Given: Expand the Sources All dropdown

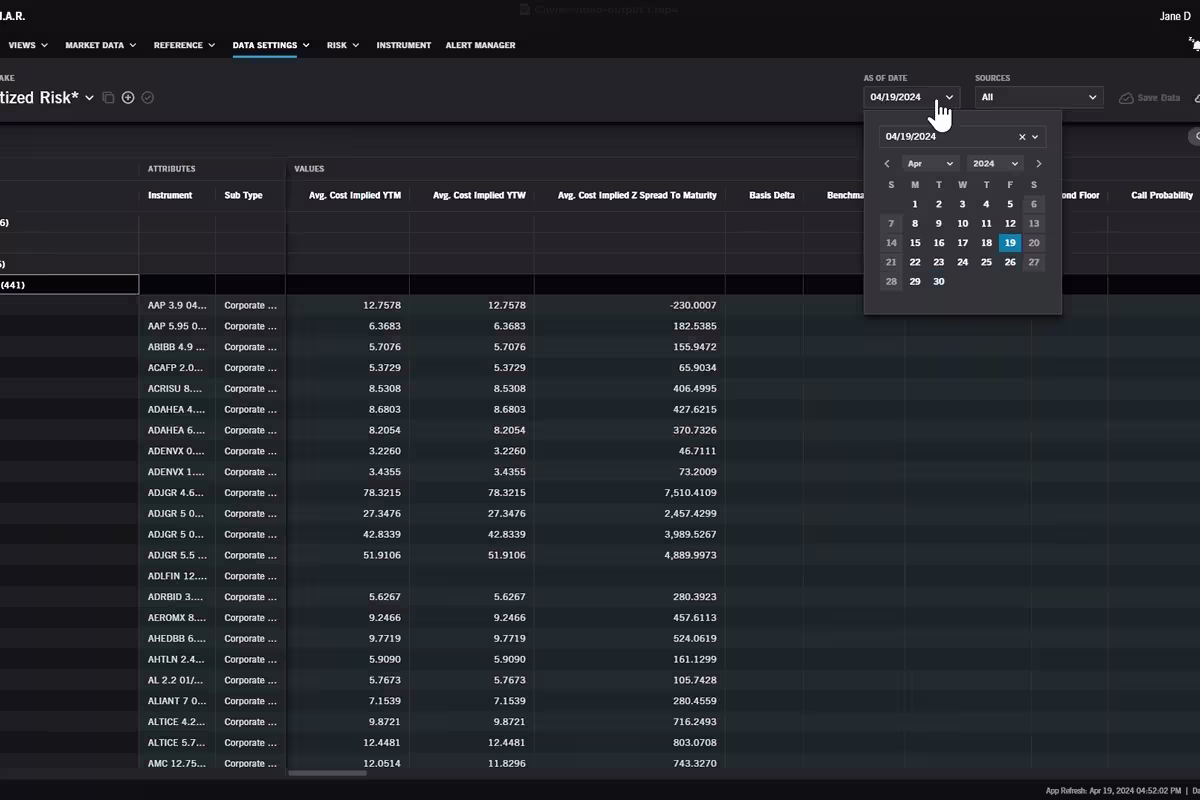Looking at the screenshot, I should [1038, 97].
